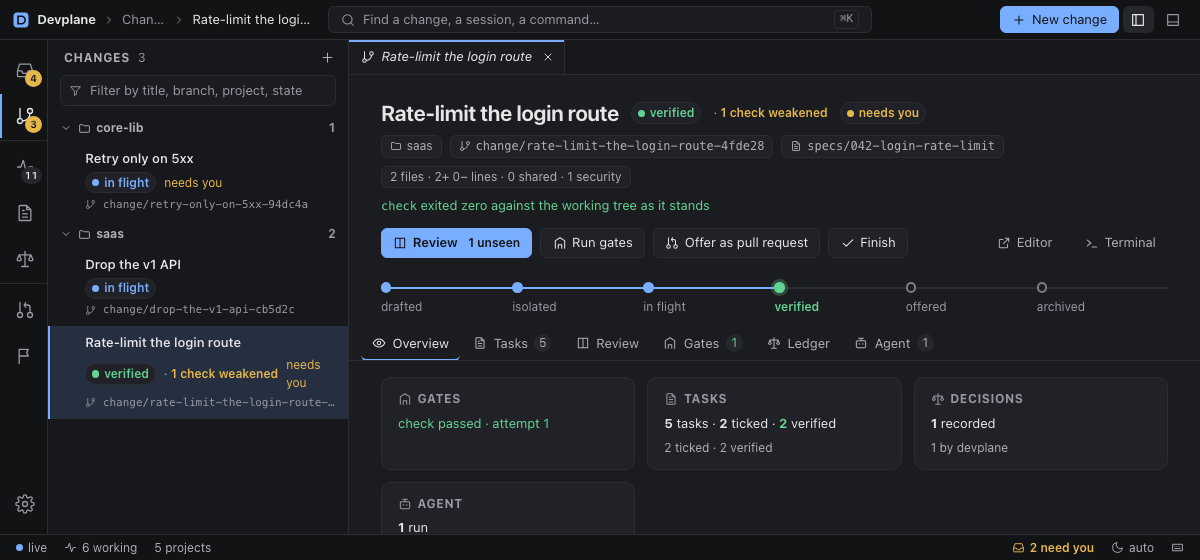Click the change/rate-limit-the-login-route-4fde28 branch chip
This screenshot has height=560, width=1200.
coord(612,146)
